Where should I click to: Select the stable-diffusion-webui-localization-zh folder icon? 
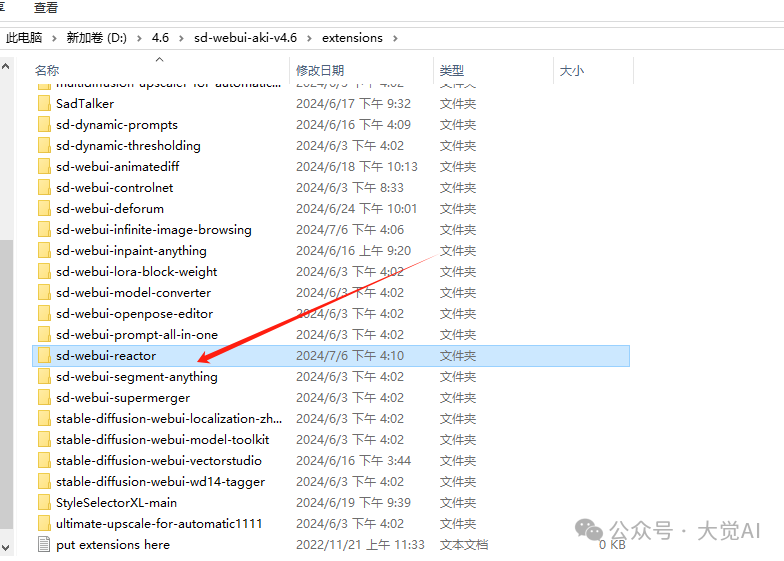click(44, 418)
